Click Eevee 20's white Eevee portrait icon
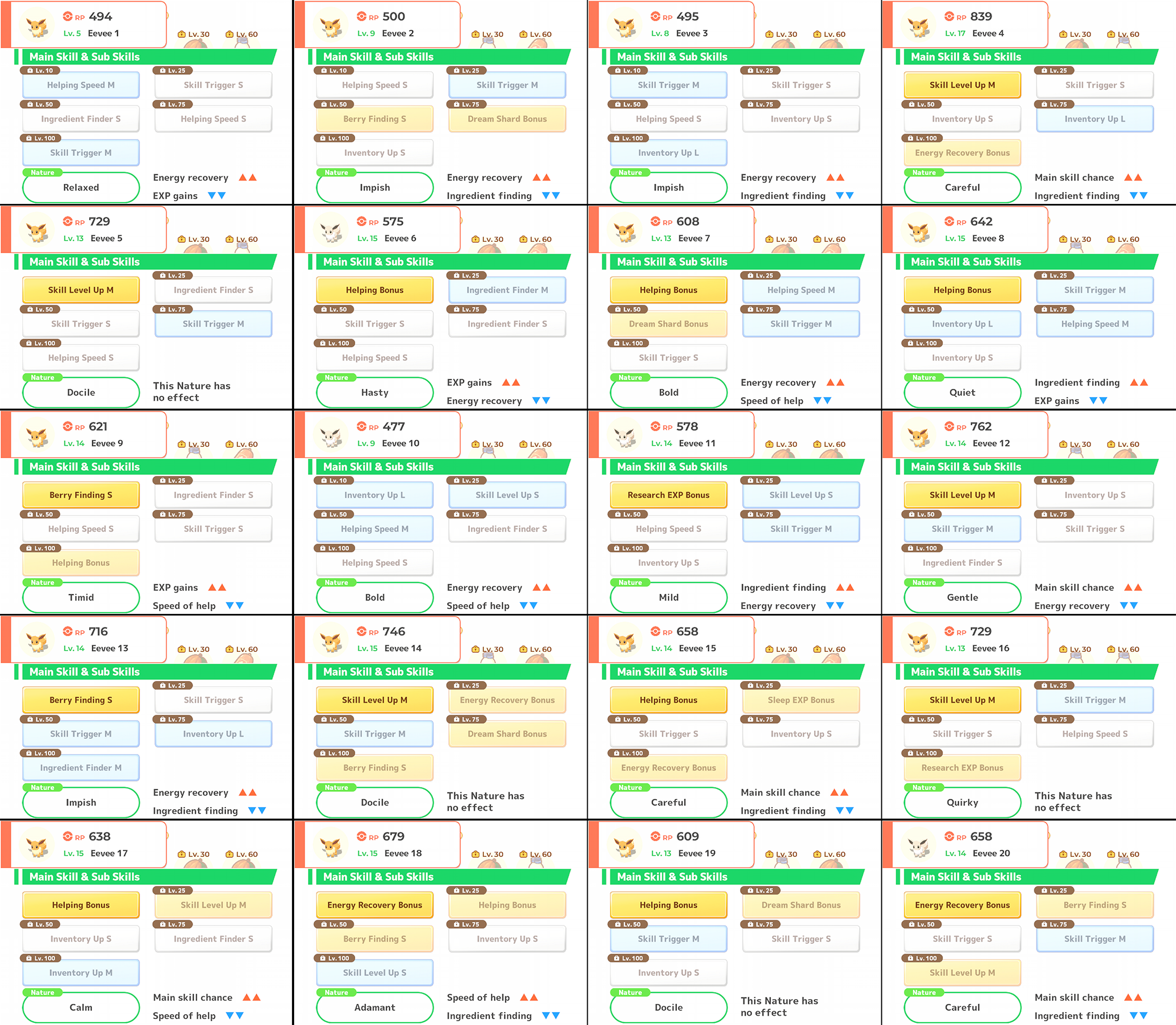 [x=919, y=847]
